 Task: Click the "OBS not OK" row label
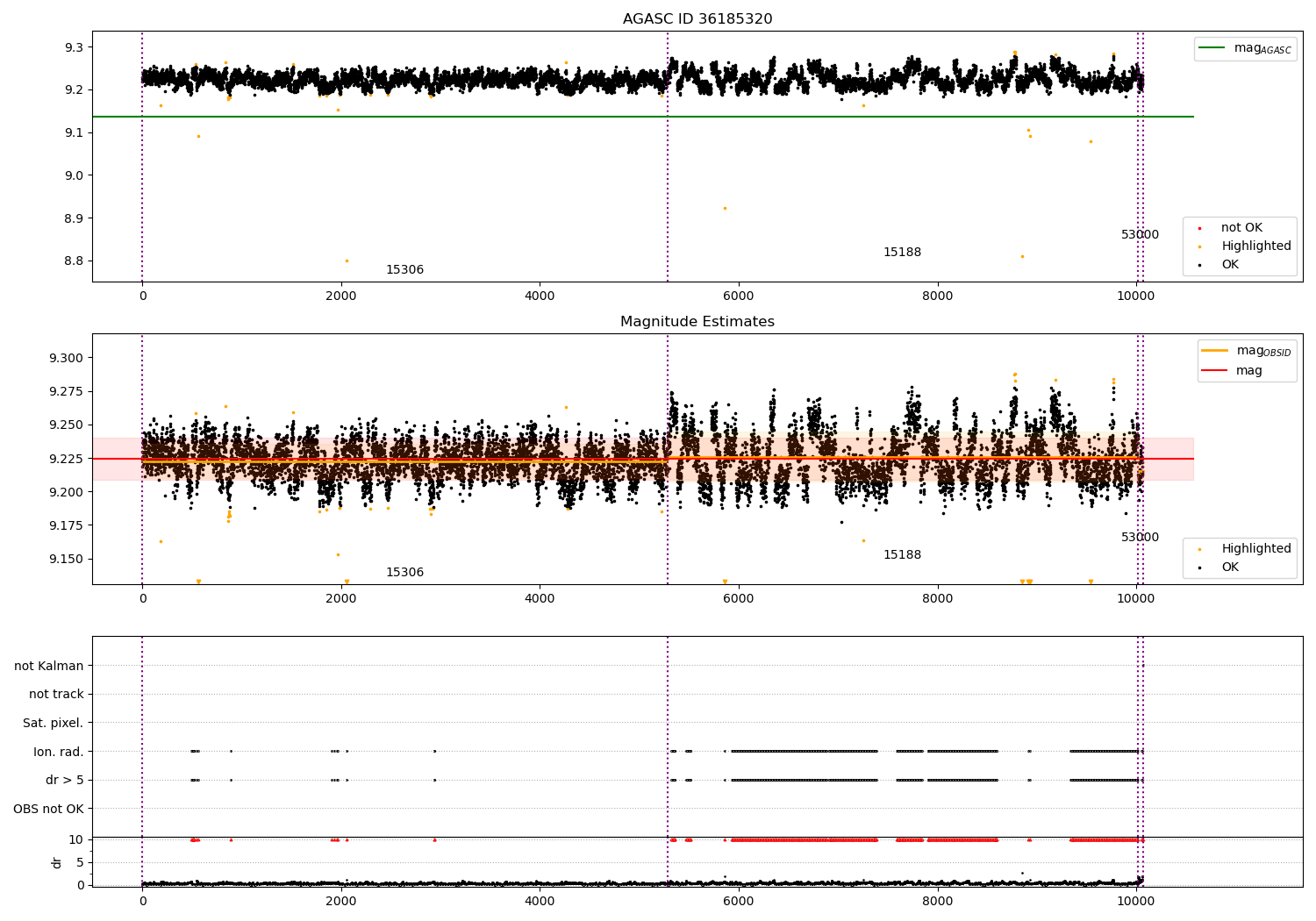49,809
